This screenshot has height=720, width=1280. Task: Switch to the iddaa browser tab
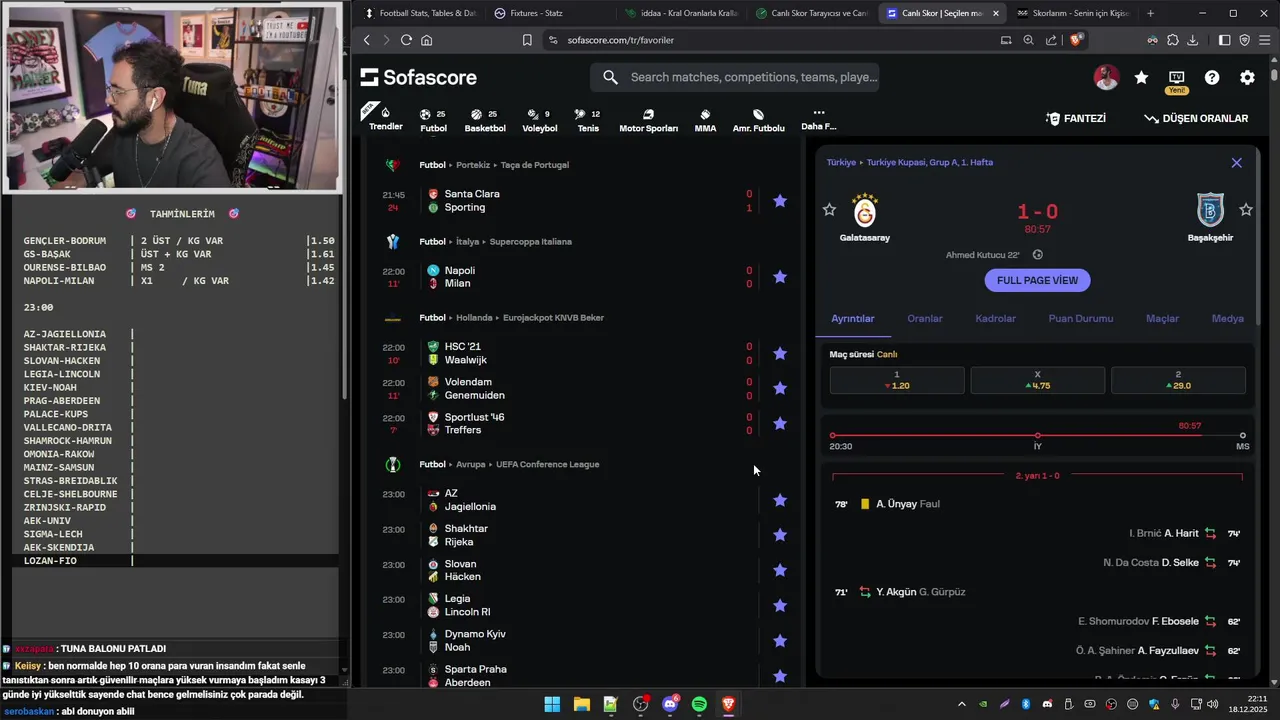coord(682,13)
